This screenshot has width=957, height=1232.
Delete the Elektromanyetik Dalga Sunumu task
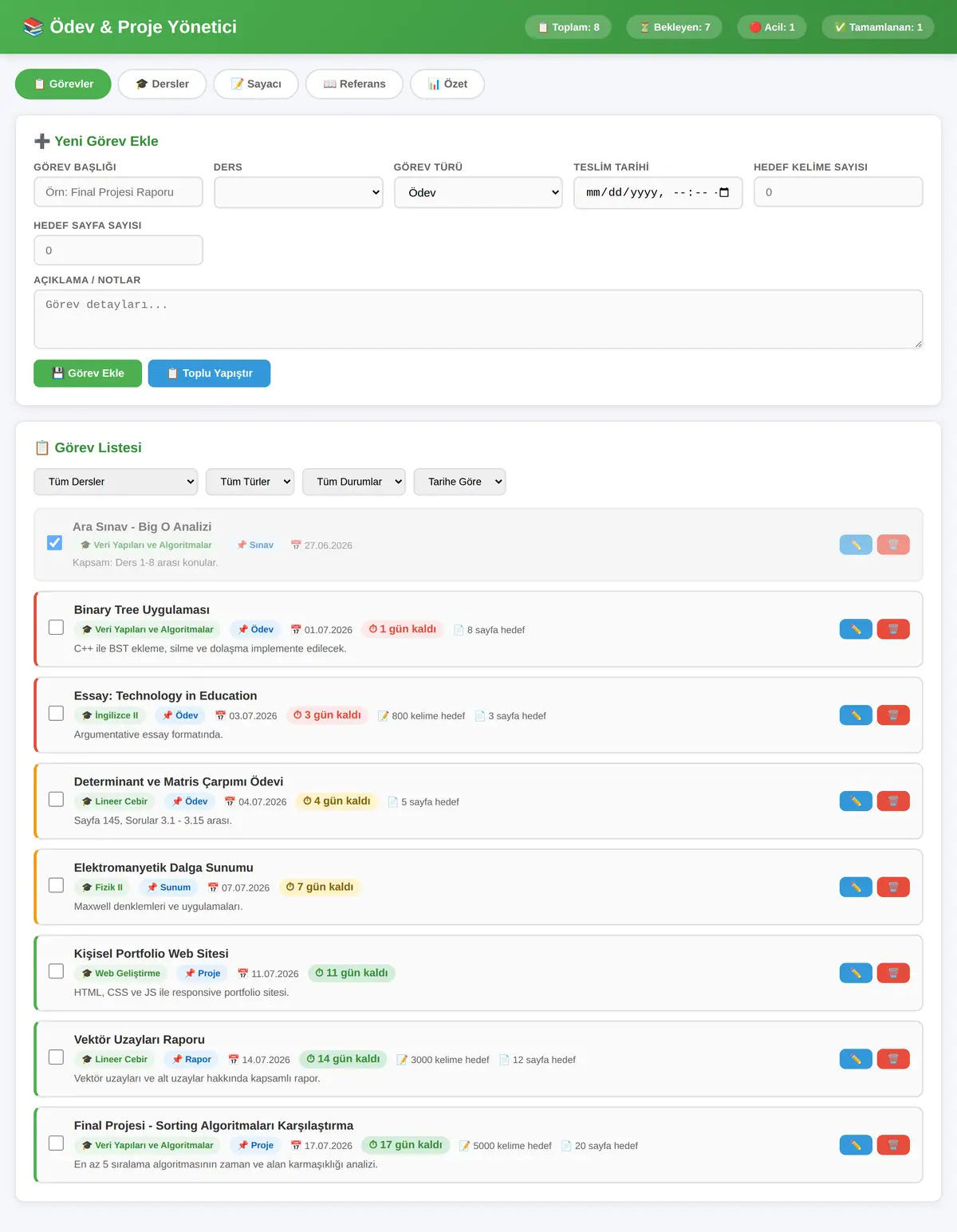point(893,887)
